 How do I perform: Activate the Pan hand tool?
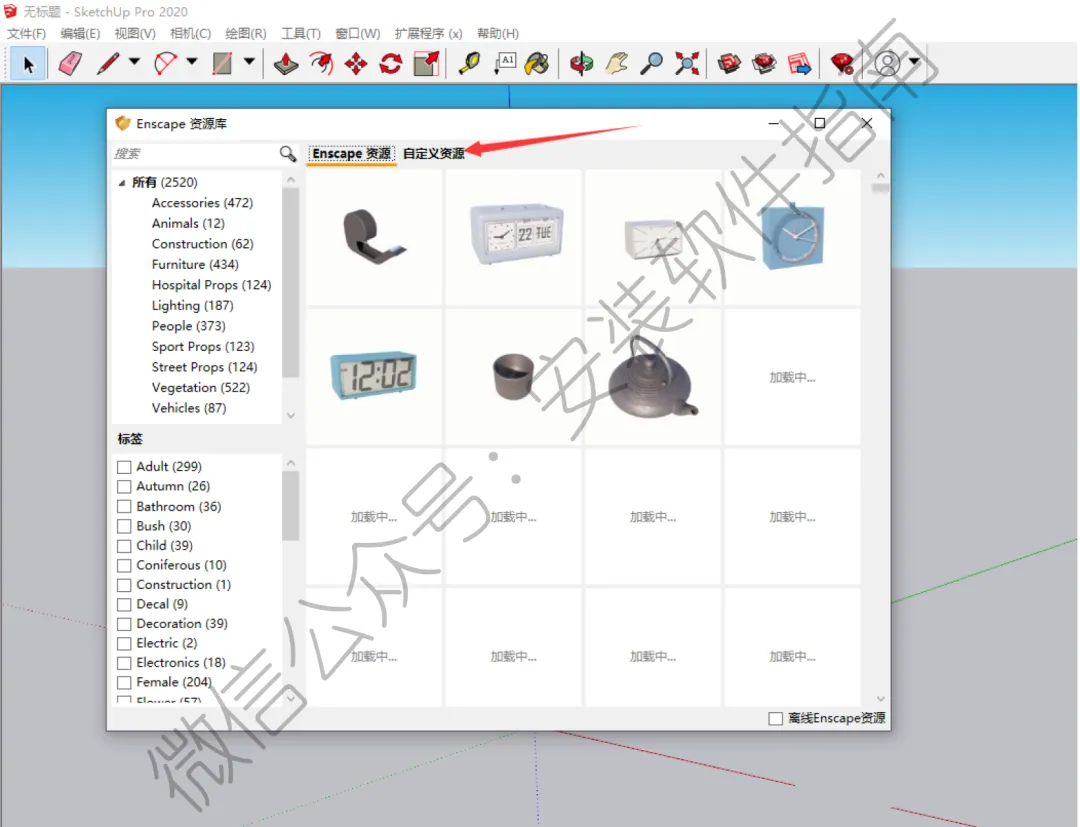click(x=616, y=64)
